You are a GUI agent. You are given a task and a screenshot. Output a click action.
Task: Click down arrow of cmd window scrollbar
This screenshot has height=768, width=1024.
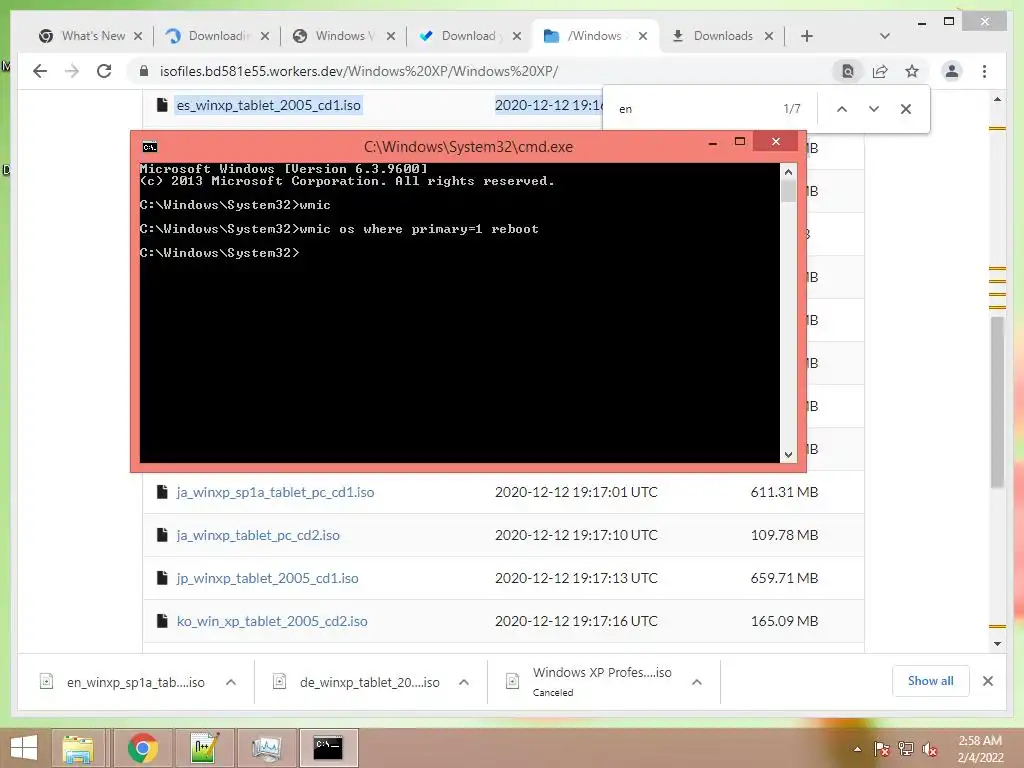(788, 455)
